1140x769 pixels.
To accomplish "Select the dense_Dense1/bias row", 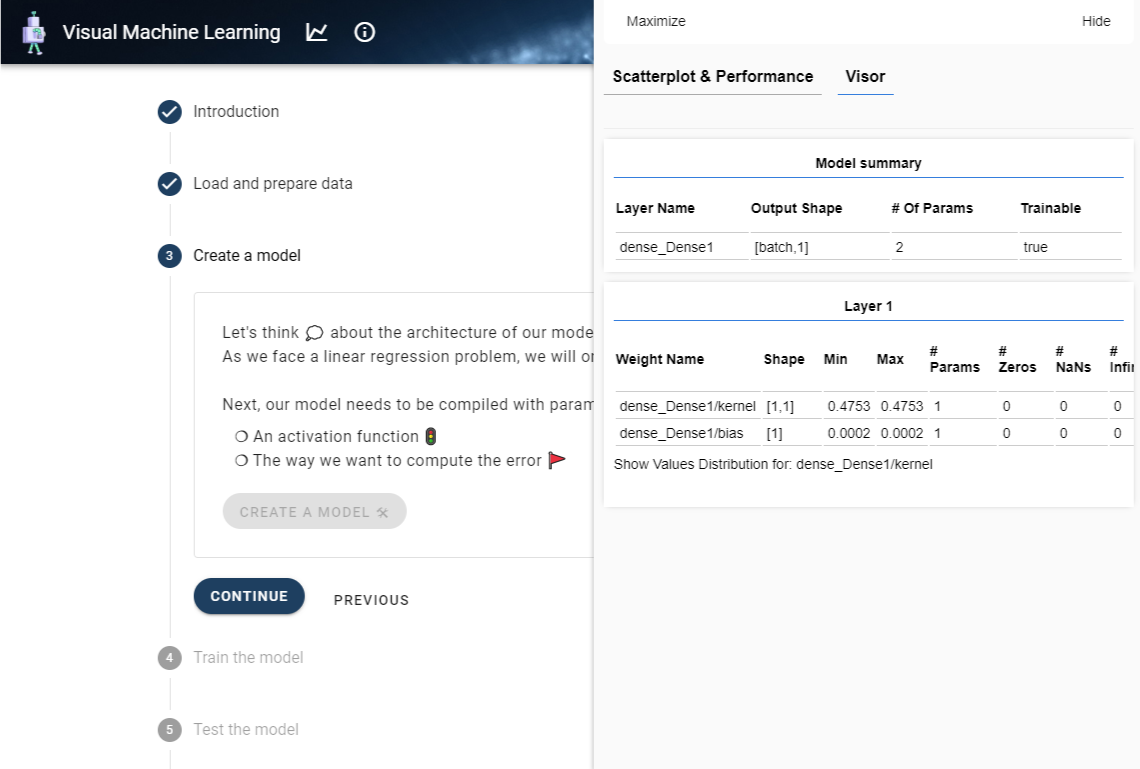I will [680, 432].
